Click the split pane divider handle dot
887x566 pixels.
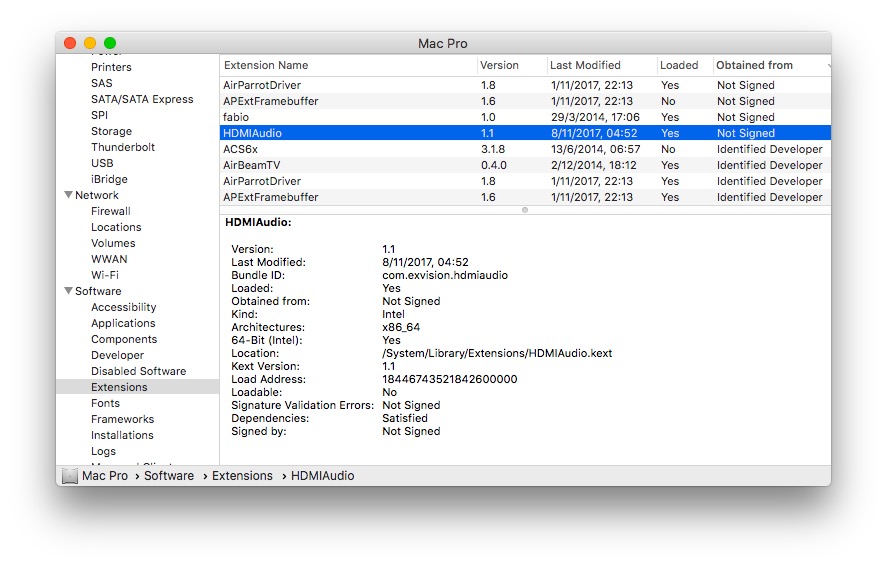(x=525, y=210)
